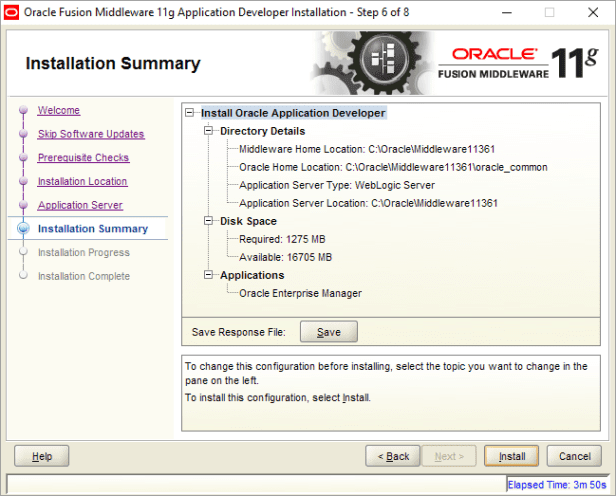Click the Welcome step bullet icon
The height and width of the screenshot is (496, 616).
pyautogui.click(x=24, y=110)
